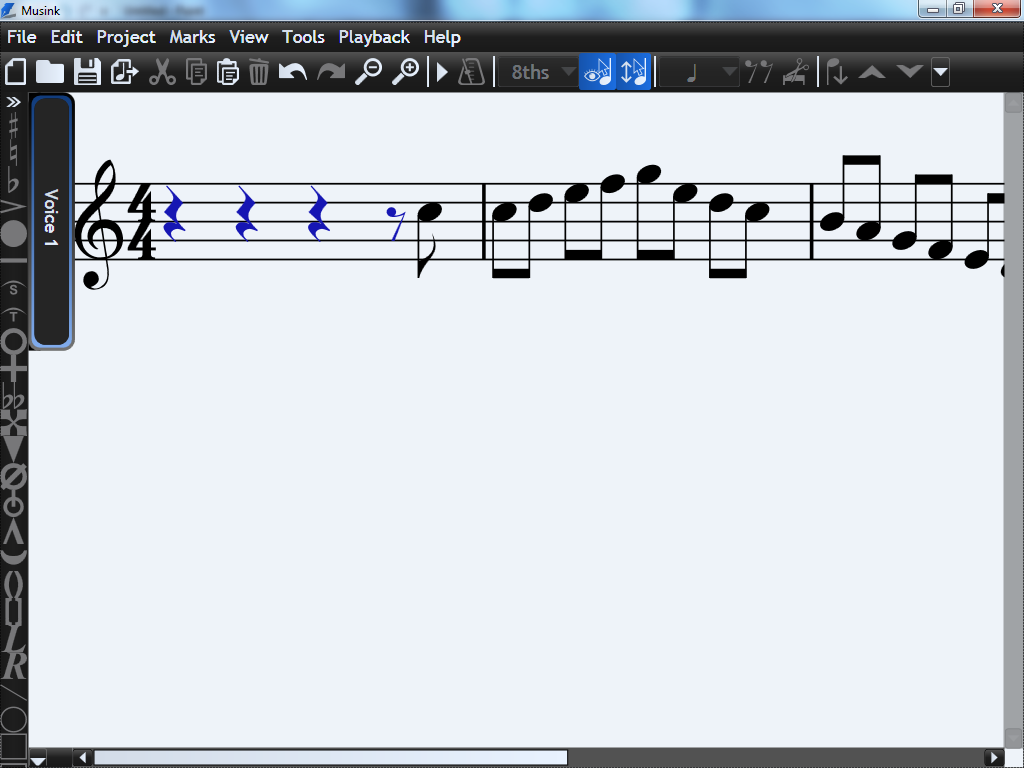Open the quarter-note dropdown
This screenshot has height=768, width=1024.
(x=700, y=72)
